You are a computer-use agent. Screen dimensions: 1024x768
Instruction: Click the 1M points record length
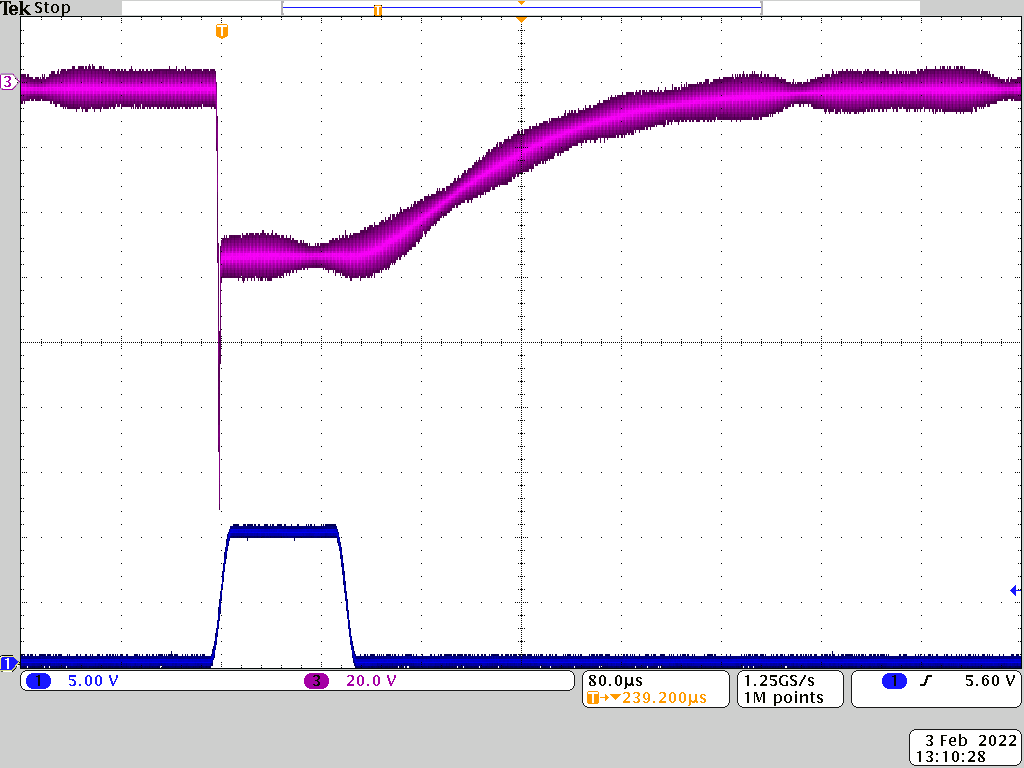click(783, 697)
